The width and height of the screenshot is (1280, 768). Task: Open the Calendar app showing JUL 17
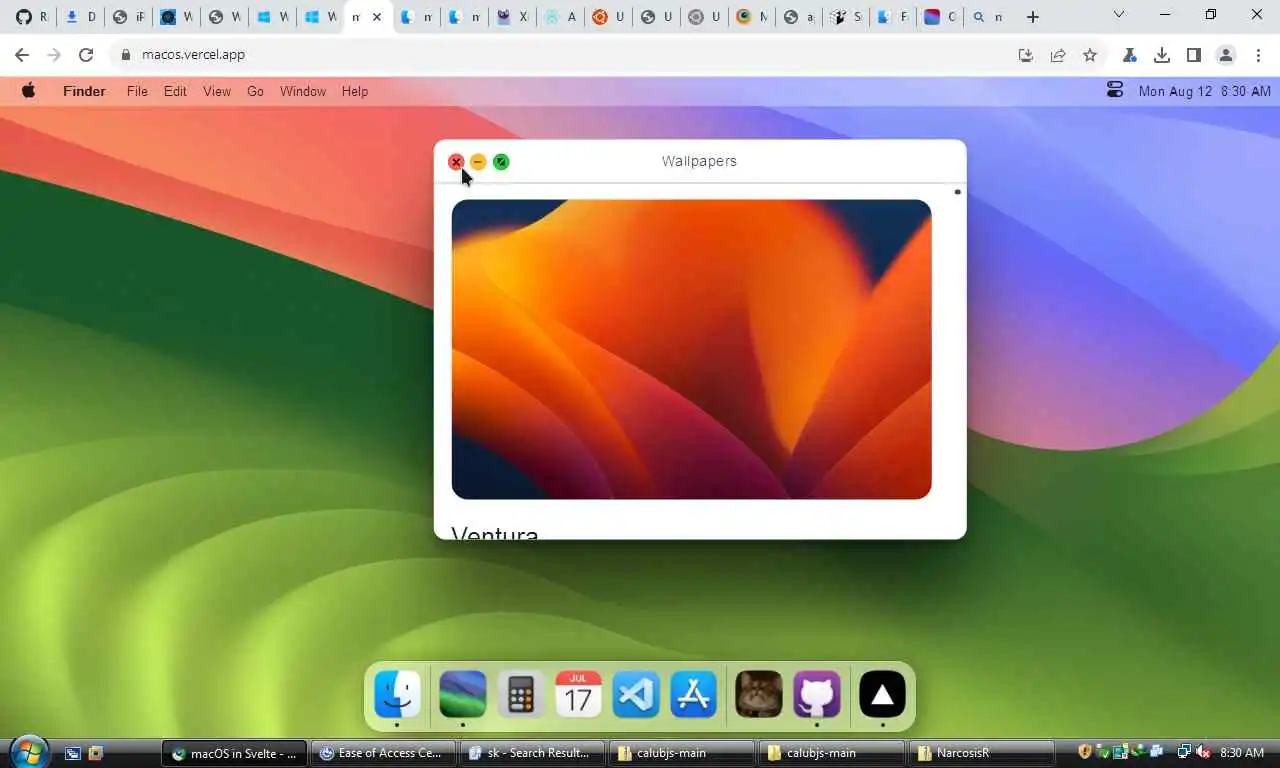click(x=578, y=694)
